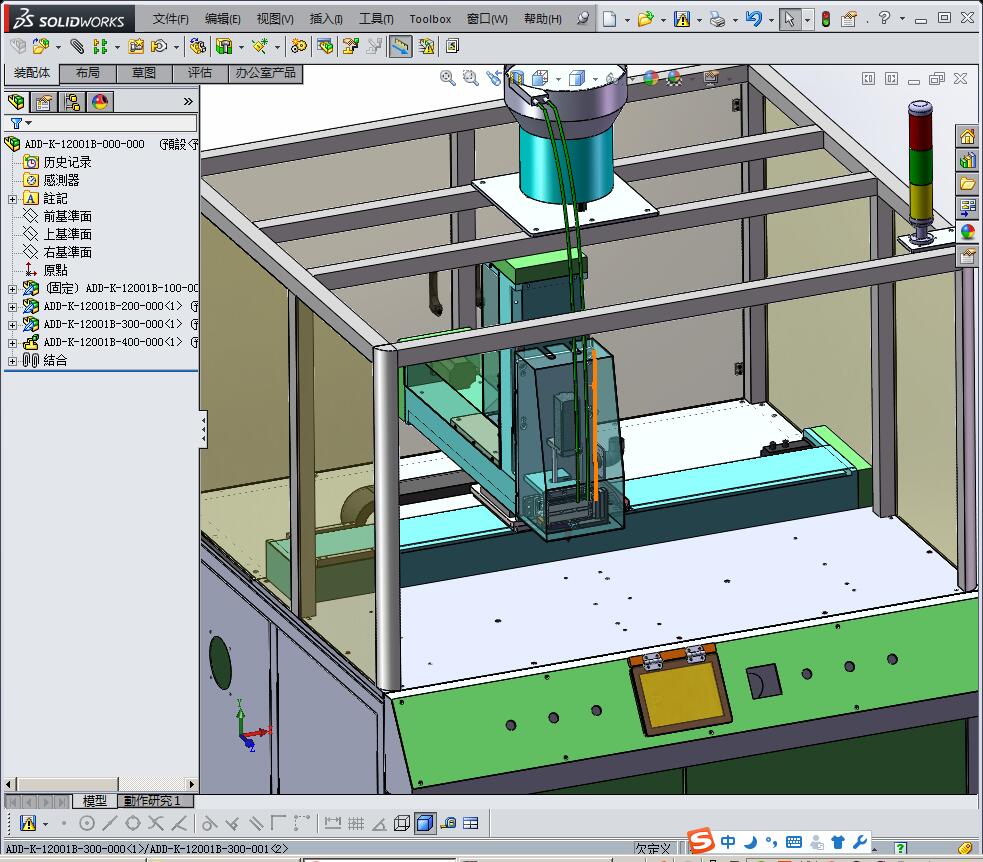
Task: Expand the ADD-K-12001B-200-000 subassembly node
Action: pyautogui.click(x=12, y=306)
